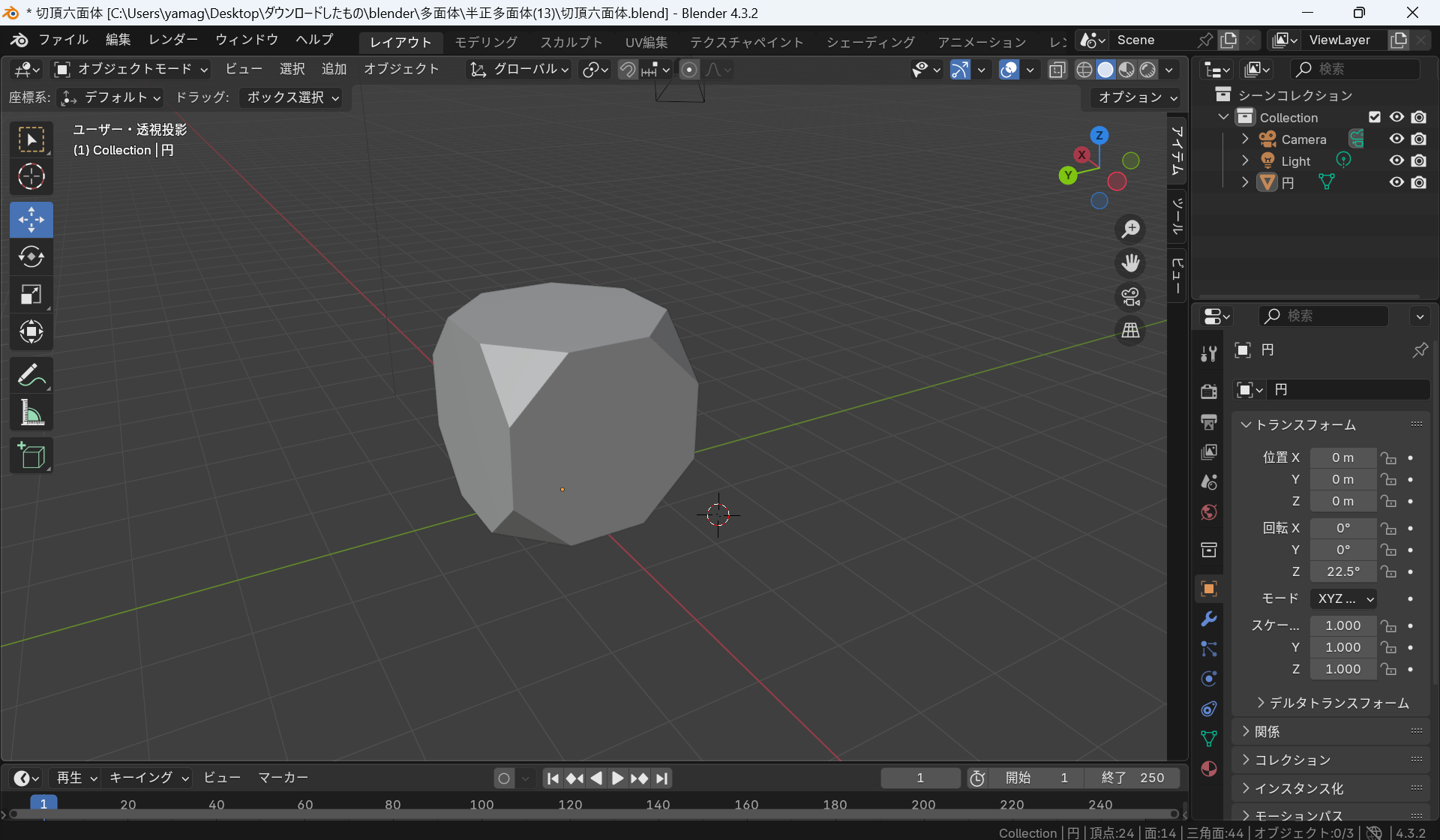The width and height of the screenshot is (1440, 840).
Task: Select the Rotate tool
Action: click(x=31, y=256)
